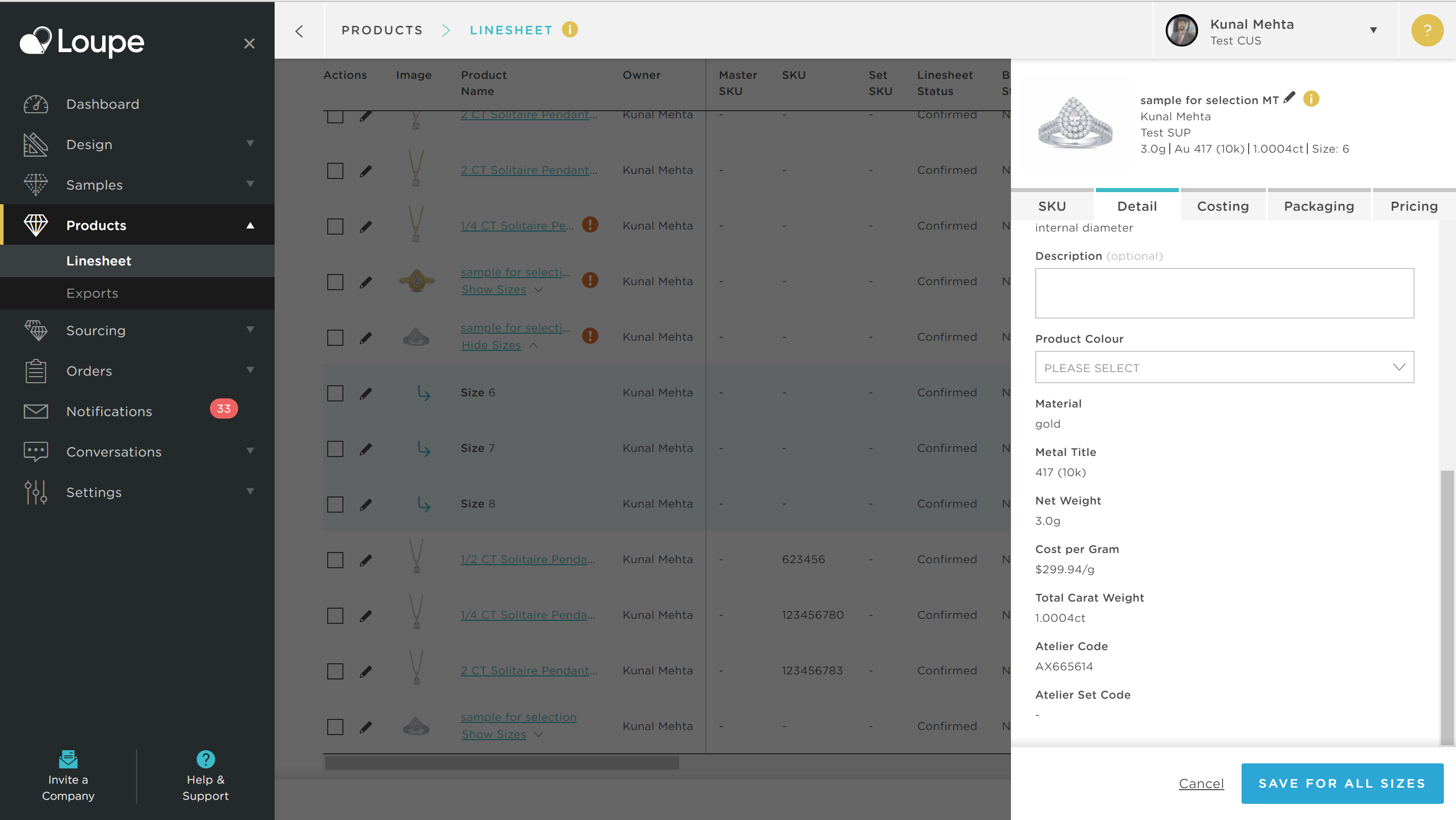Expand the Sourcing menu arrow

click(250, 330)
